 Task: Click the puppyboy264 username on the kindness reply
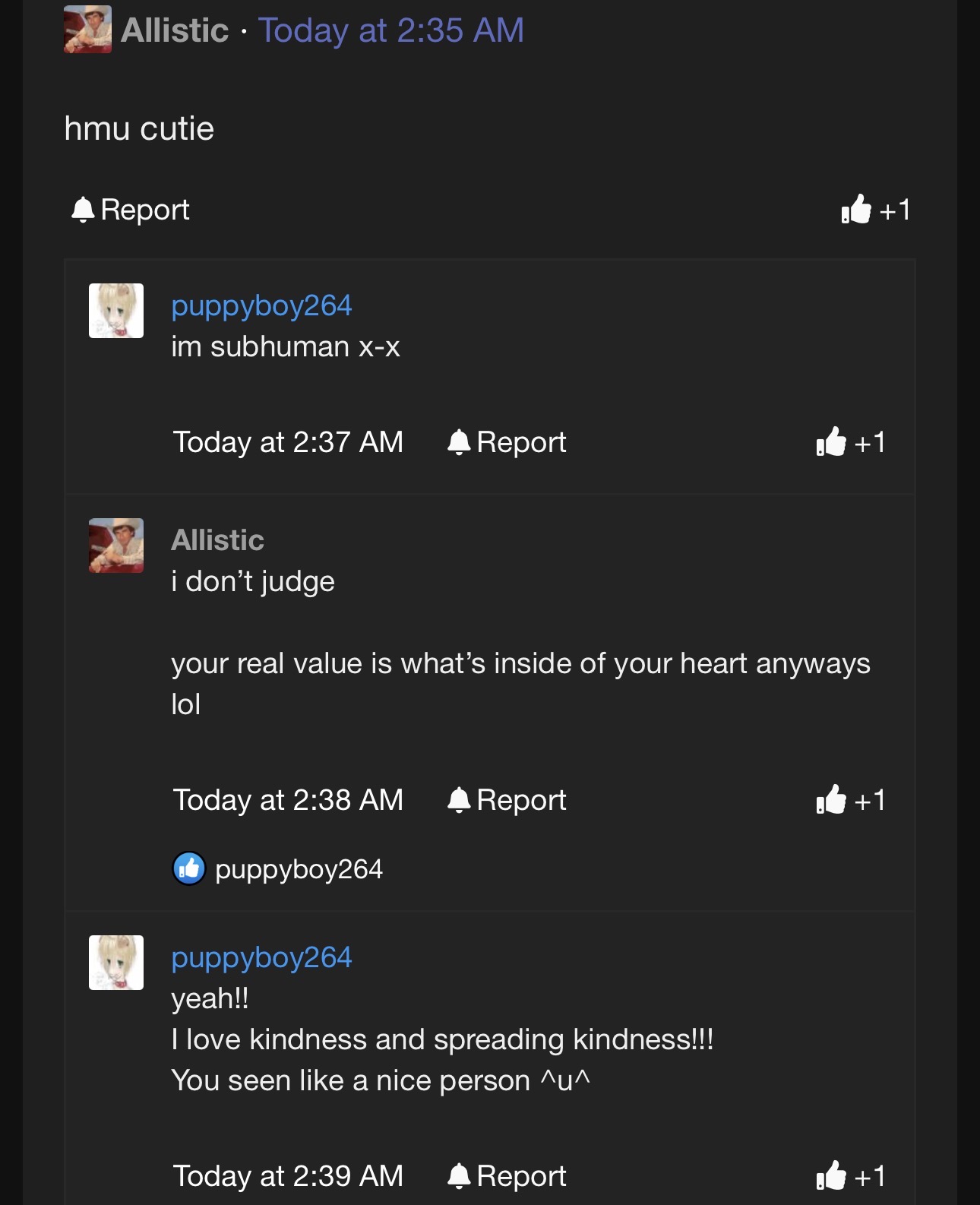(261, 957)
